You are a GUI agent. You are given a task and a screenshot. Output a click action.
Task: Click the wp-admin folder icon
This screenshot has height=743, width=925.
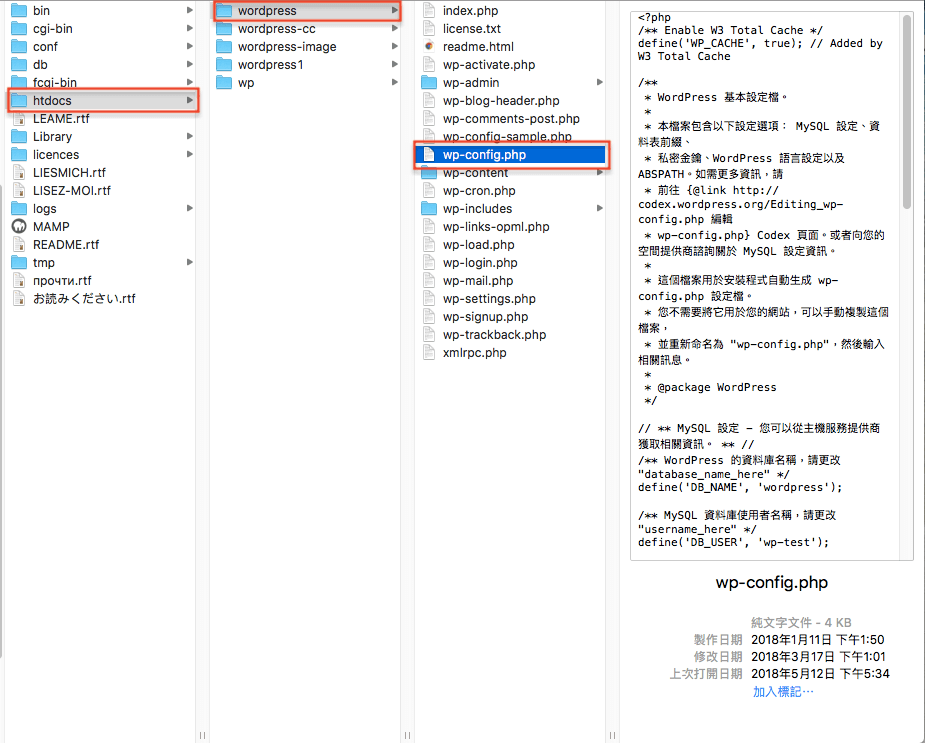(429, 83)
